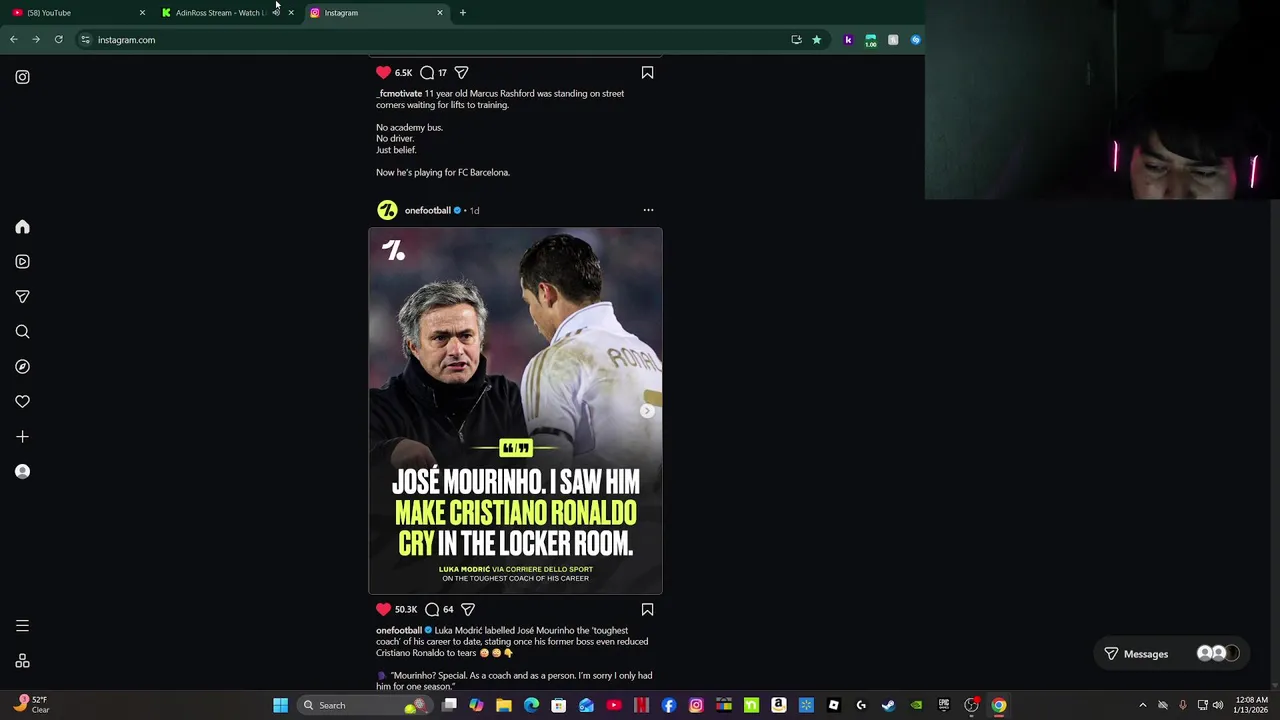Viewport: 1280px width, 720px height.
Task: Open the 1.00 speed extension
Action: (870, 40)
